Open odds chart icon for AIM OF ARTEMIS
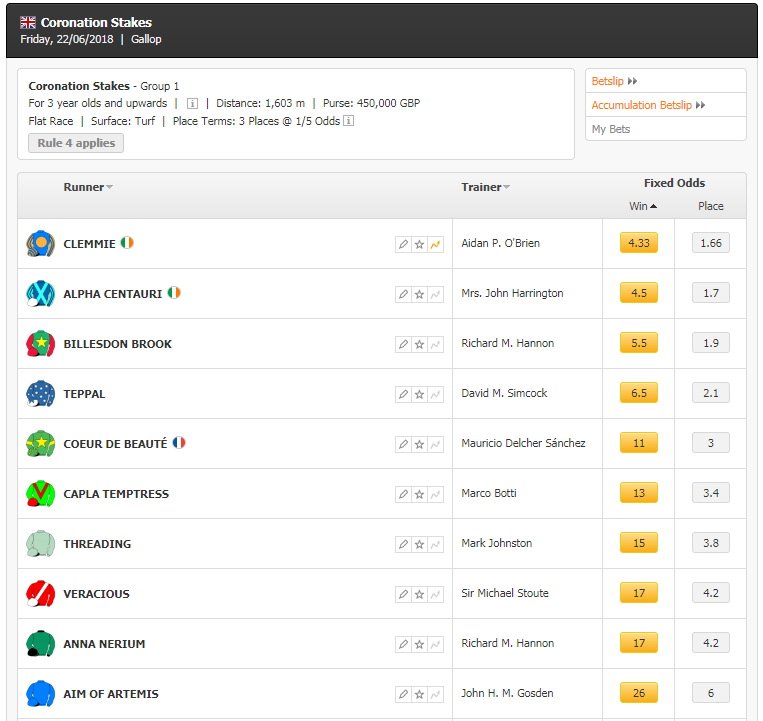Screen dimensions: 763x721 click(436, 694)
